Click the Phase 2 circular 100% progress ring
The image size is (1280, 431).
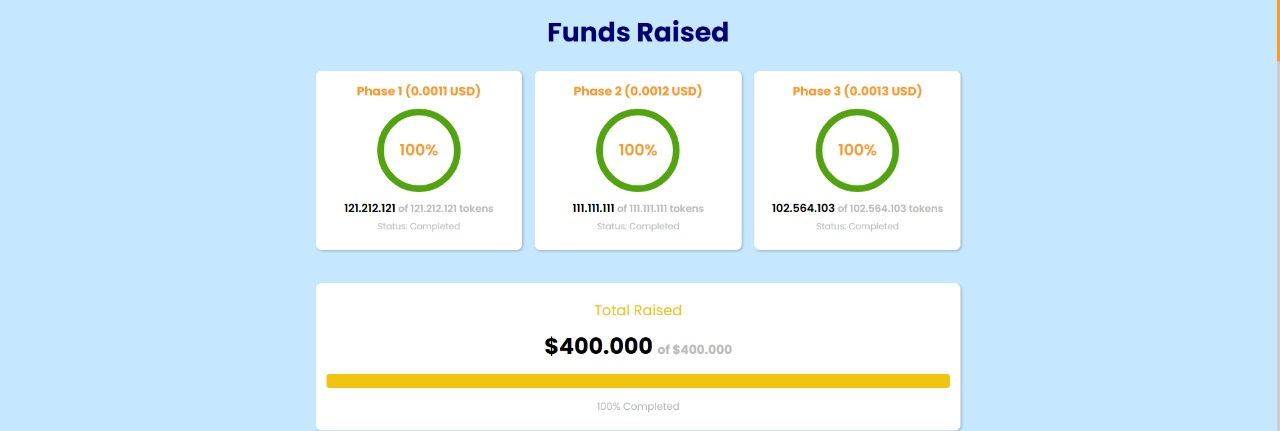[637, 150]
